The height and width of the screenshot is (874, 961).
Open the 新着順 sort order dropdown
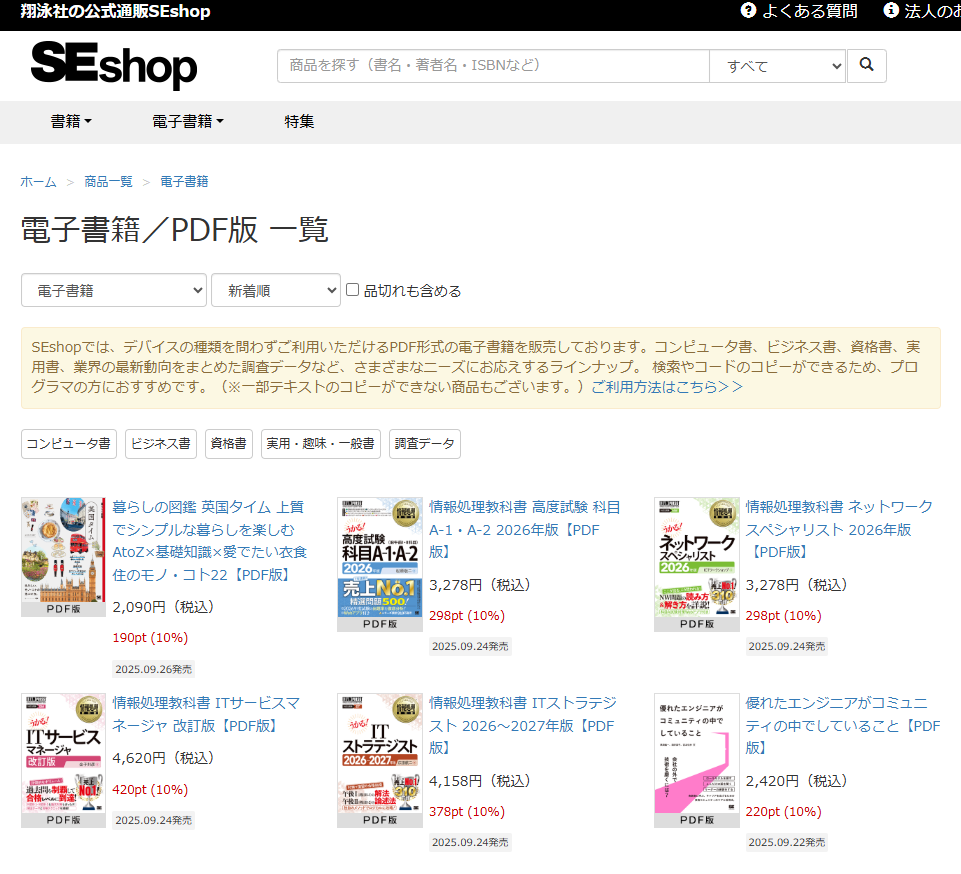(x=276, y=290)
